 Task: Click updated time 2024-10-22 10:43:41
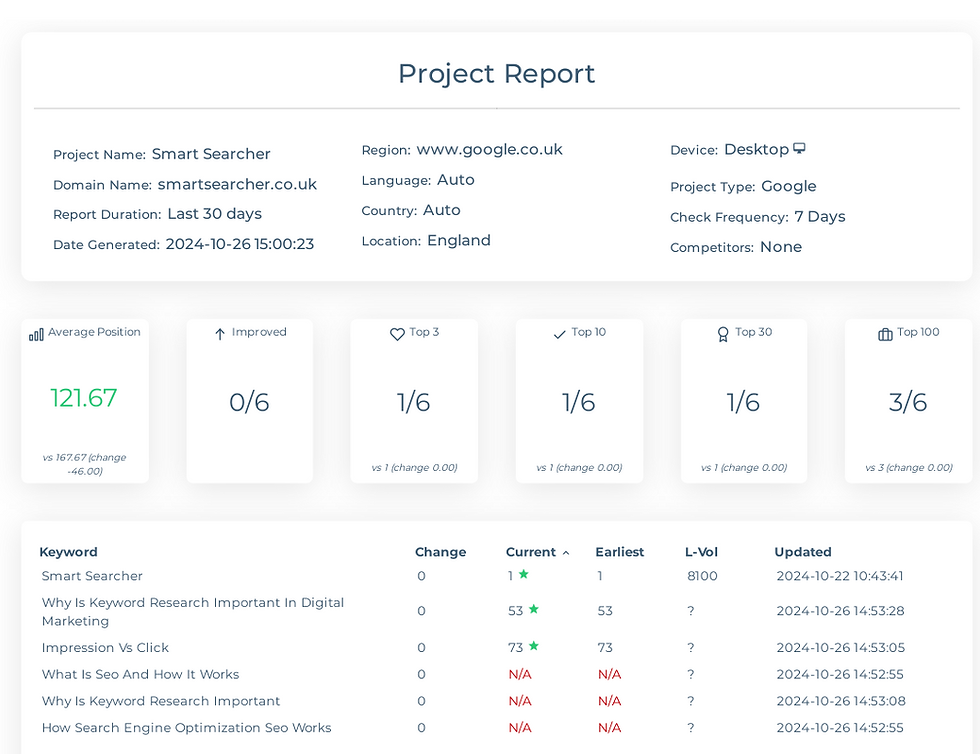click(x=839, y=576)
